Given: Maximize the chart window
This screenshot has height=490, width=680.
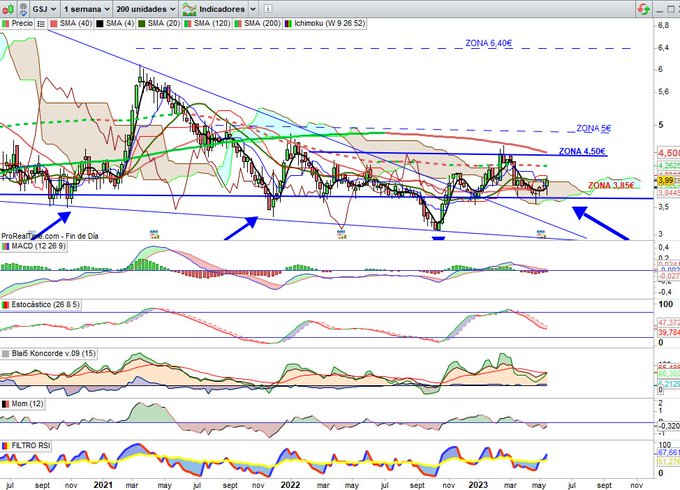Looking at the screenshot, I should 671,9.
